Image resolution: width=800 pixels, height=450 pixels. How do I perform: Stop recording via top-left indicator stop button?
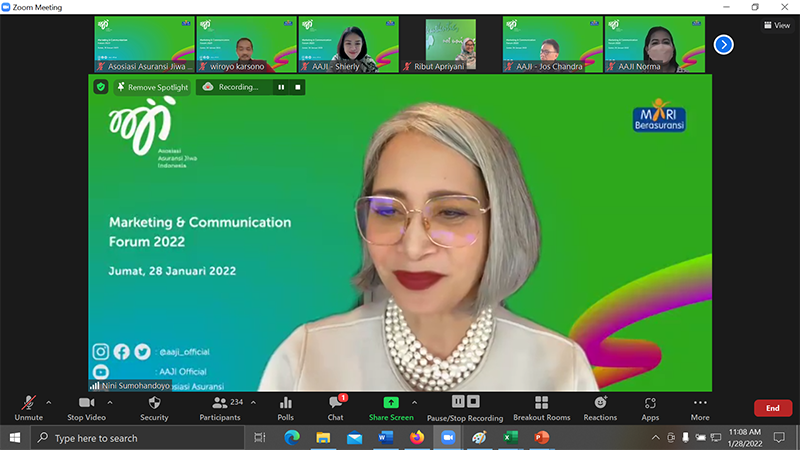298,87
